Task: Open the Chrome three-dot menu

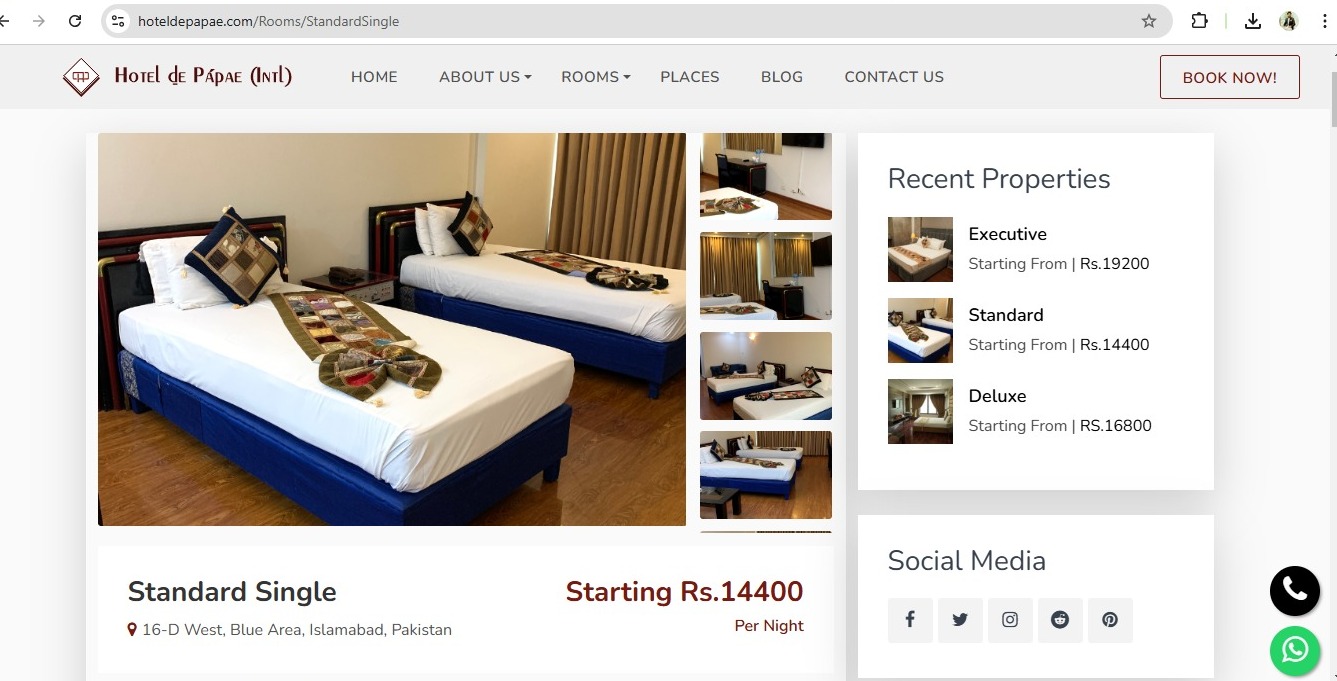Action: click(1324, 21)
